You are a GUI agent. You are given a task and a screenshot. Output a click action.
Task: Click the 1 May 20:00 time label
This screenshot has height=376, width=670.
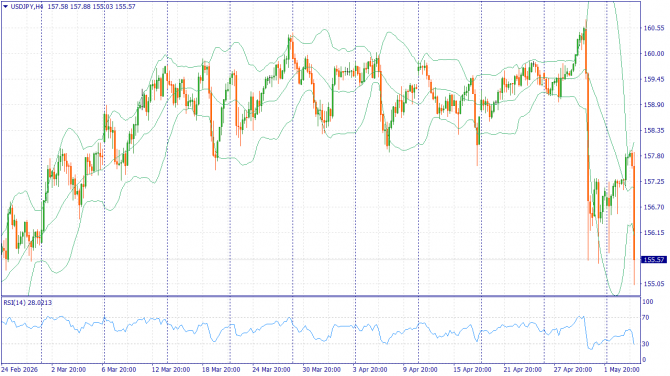[622, 369]
